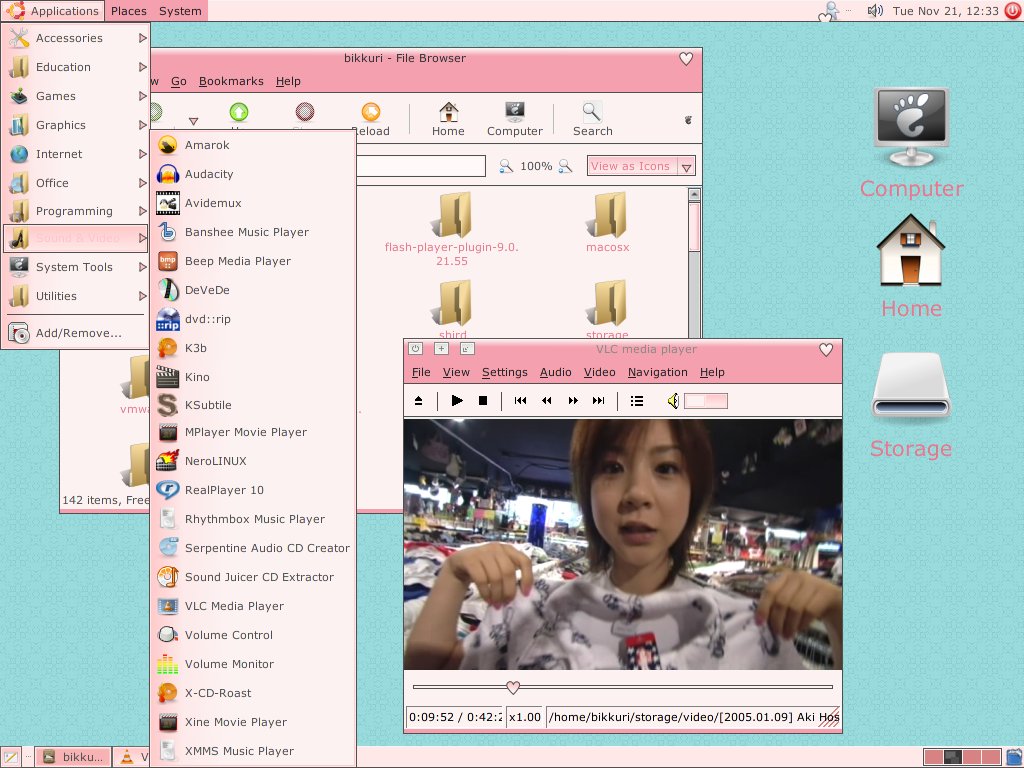
Task: Click the red power button in panel
Action: 1014,10
